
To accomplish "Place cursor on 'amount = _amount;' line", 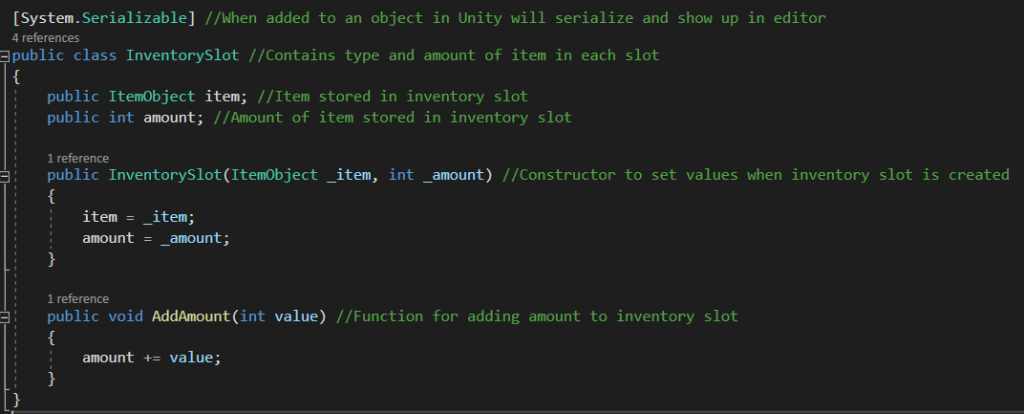I will (x=156, y=238).
